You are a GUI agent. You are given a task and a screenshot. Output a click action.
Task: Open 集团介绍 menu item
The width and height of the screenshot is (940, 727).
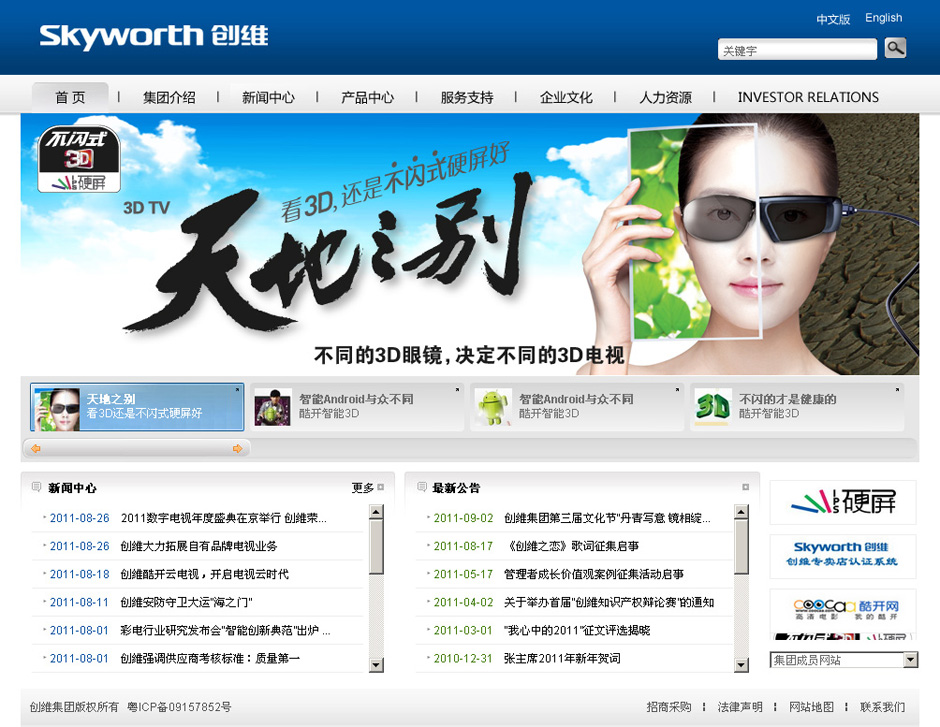[x=169, y=97]
